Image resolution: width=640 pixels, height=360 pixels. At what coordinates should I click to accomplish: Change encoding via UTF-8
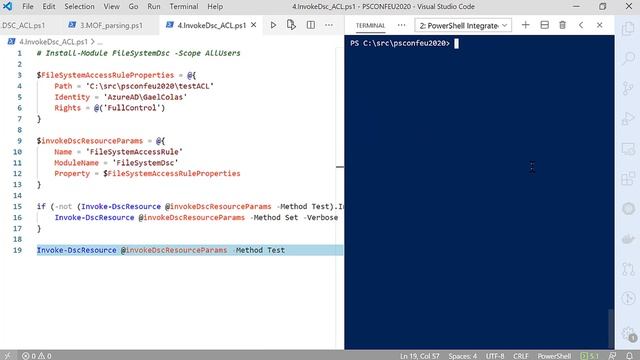(495, 356)
